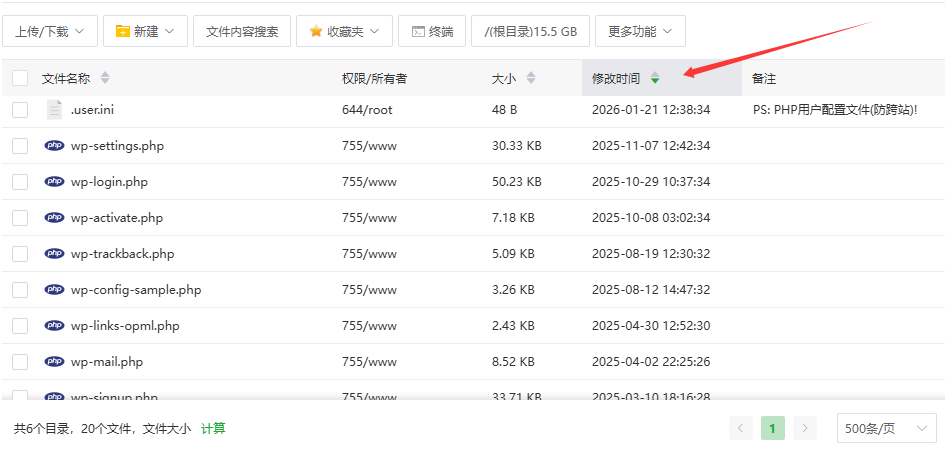The height and width of the screenshot is (450, 945).
Task: Click the 48 B size cell
Action: (504, 110)
